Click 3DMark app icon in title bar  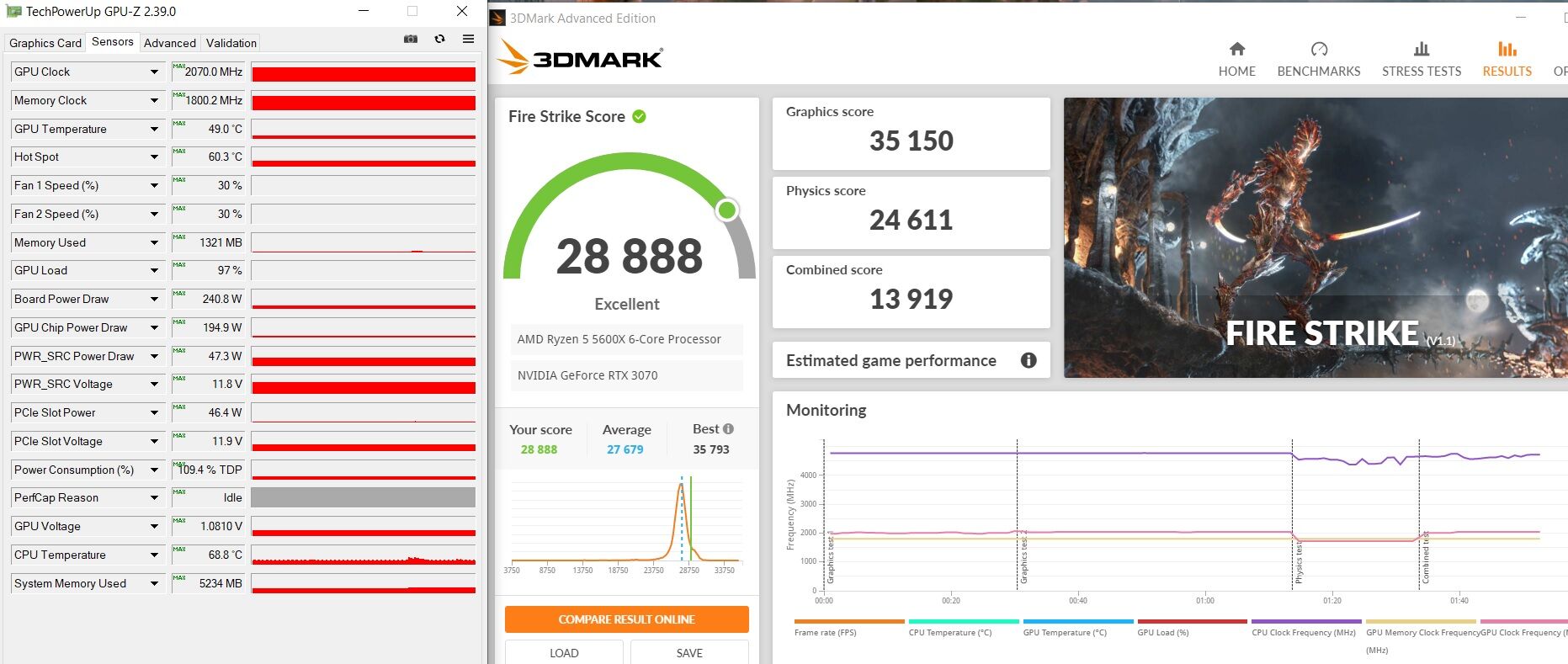click(497, 18)
